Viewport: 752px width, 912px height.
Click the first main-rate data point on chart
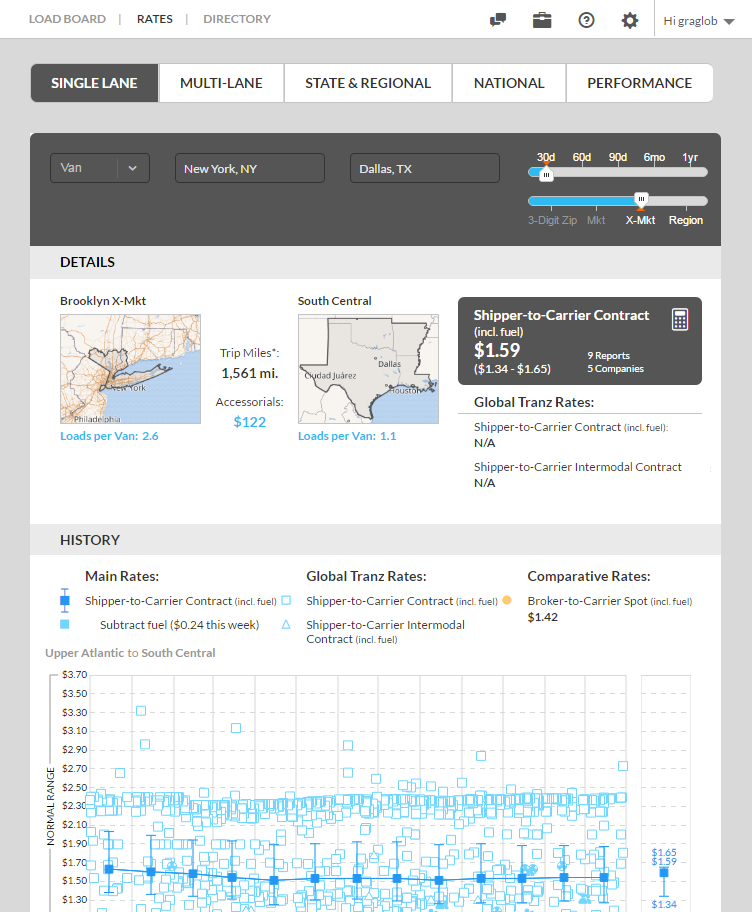click(x=109, y=869)
